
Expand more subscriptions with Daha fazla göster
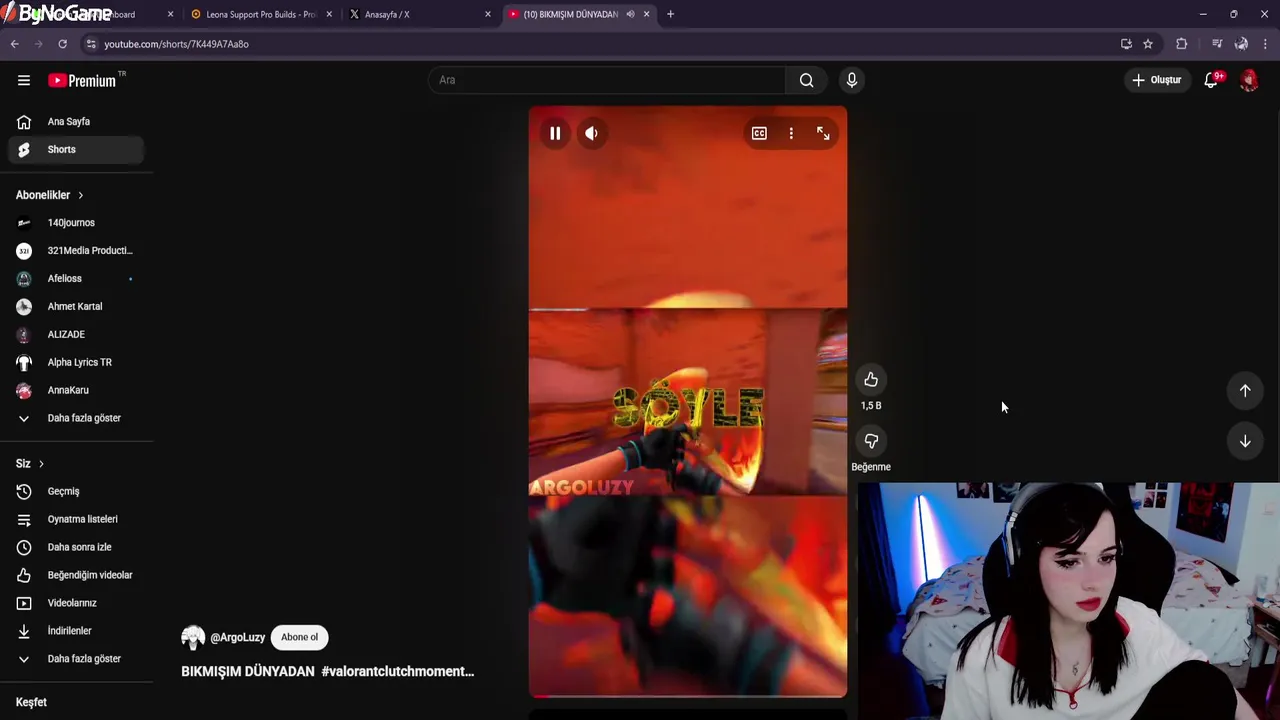pyautogui.click(x=76, y=419)
